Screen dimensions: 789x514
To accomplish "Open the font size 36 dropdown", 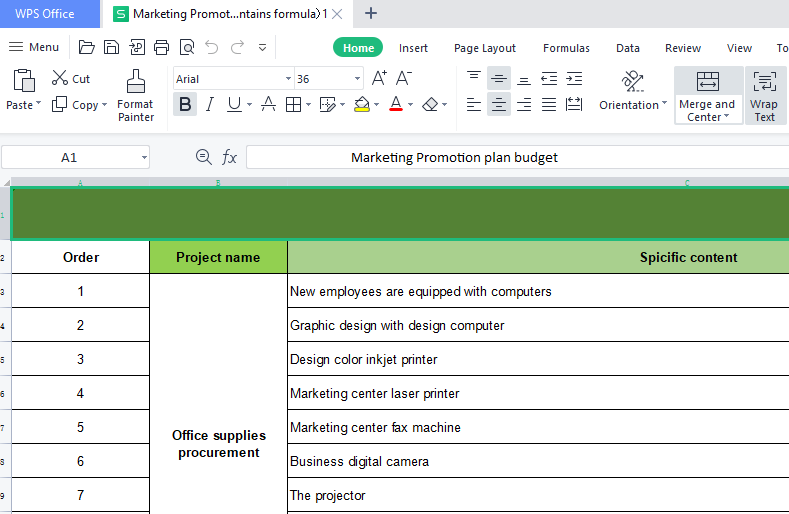I will [357, 79].
